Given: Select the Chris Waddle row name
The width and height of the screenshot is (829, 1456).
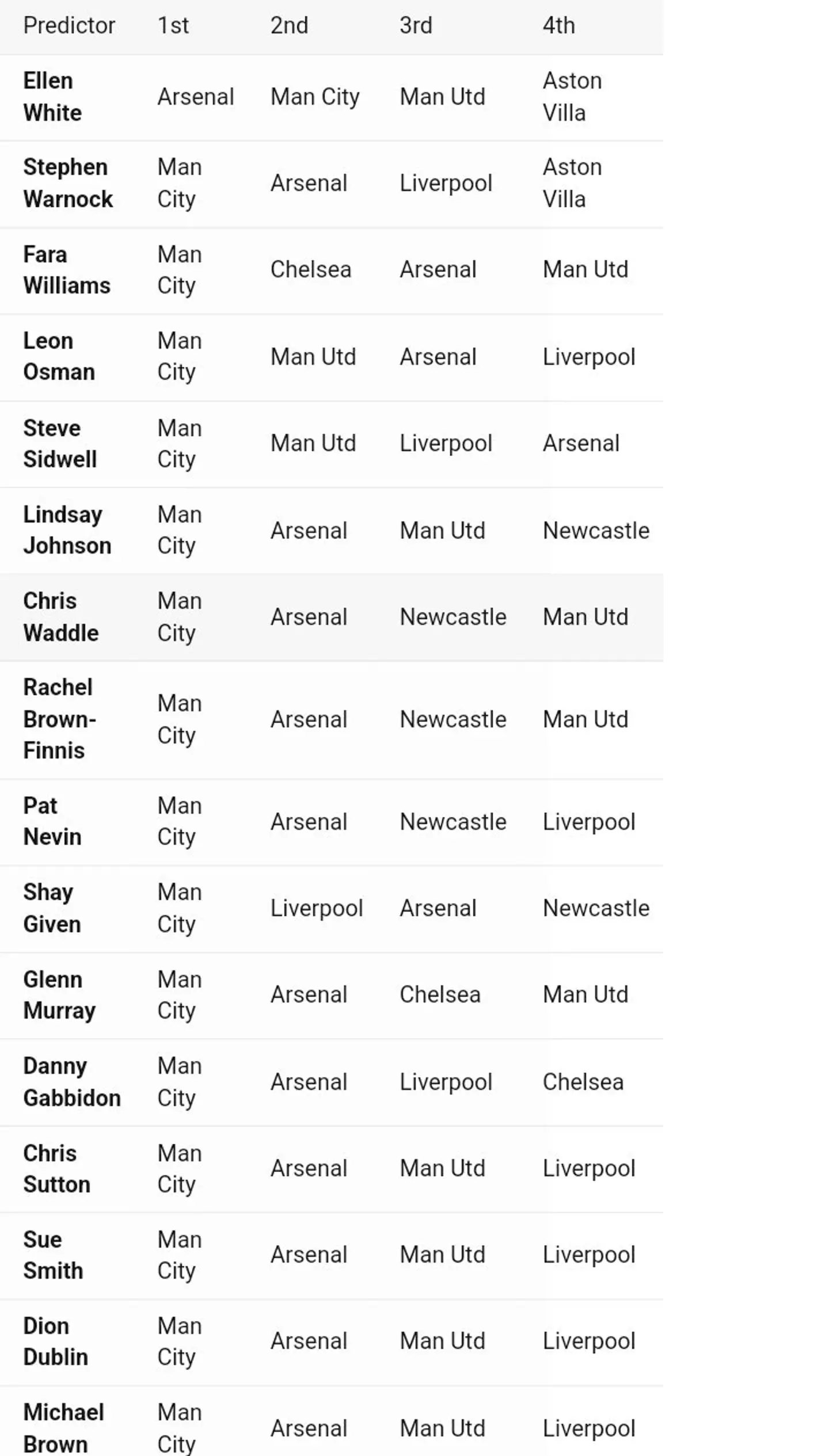Looking at the screenshot, I should tap(60, 617).
